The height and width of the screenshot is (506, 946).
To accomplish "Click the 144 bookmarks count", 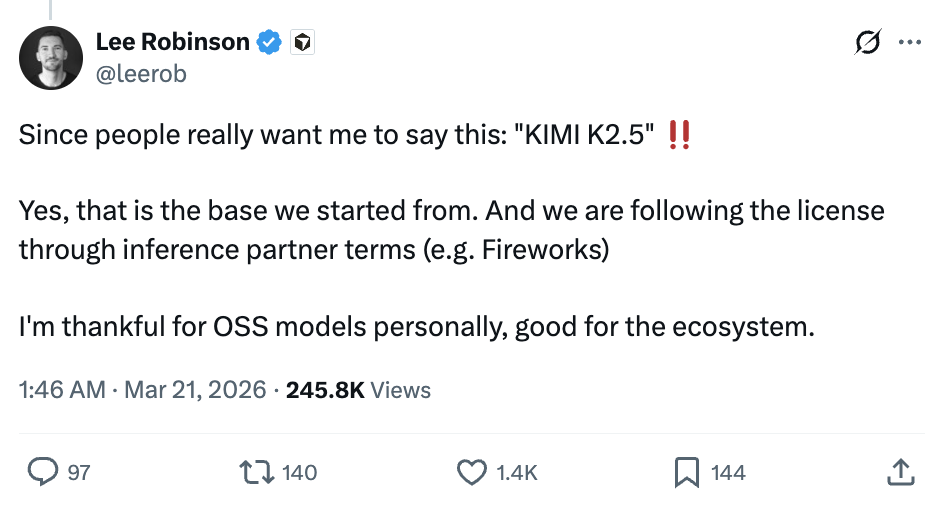I will pyautogui.click(x=728, y=472).
